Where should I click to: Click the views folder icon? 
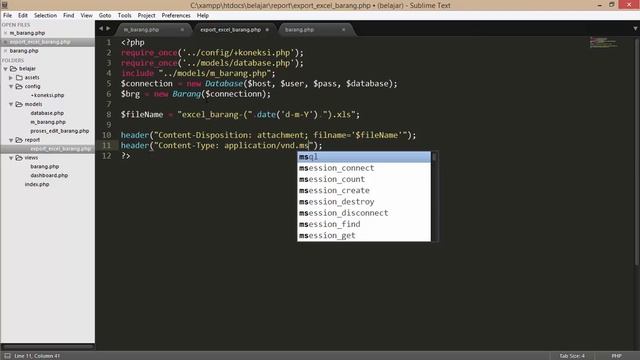click(19, 158)
